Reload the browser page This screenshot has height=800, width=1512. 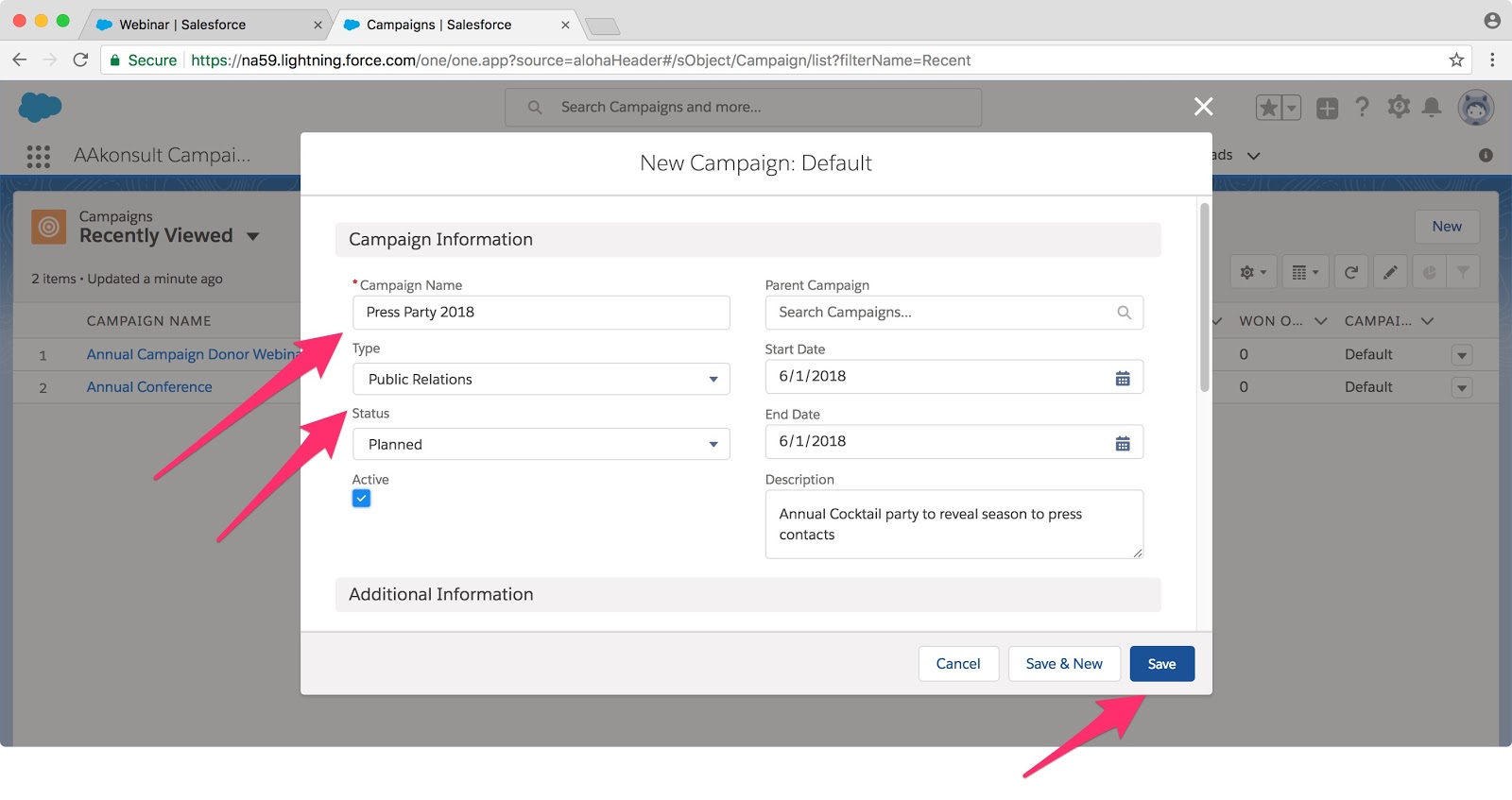pos(80,60)
